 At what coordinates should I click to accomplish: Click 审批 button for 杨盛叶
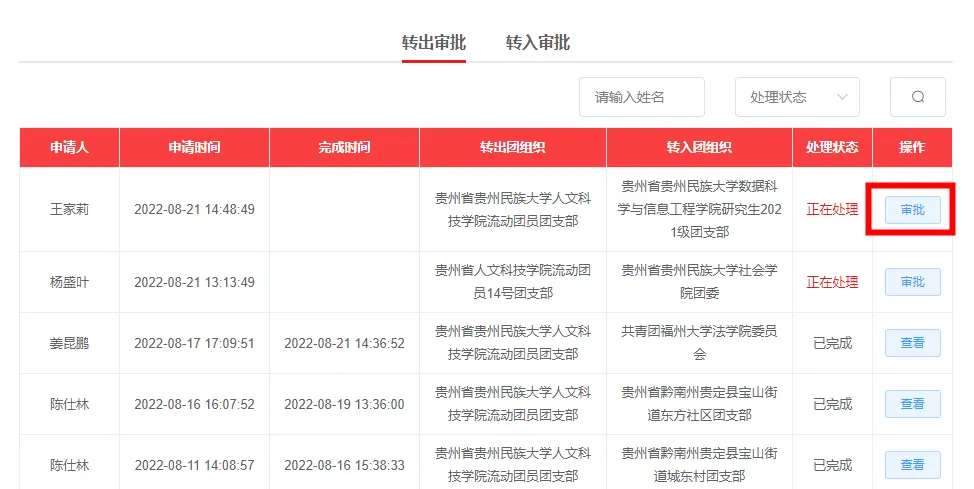coord(913,282)
